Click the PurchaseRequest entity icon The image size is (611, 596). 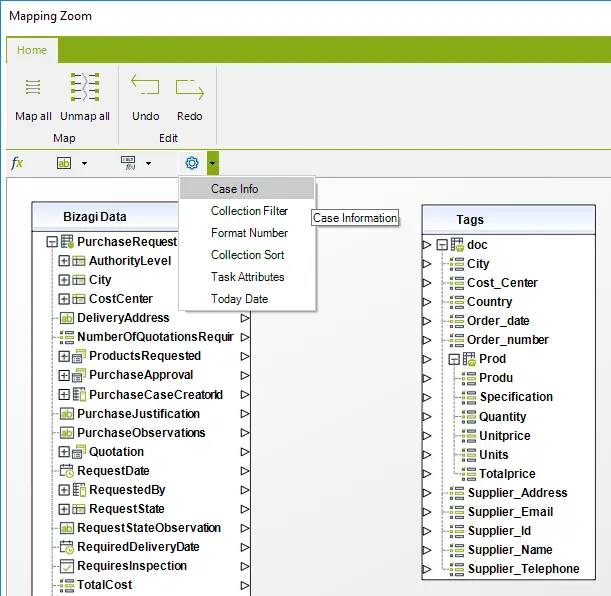coord(67,242)
